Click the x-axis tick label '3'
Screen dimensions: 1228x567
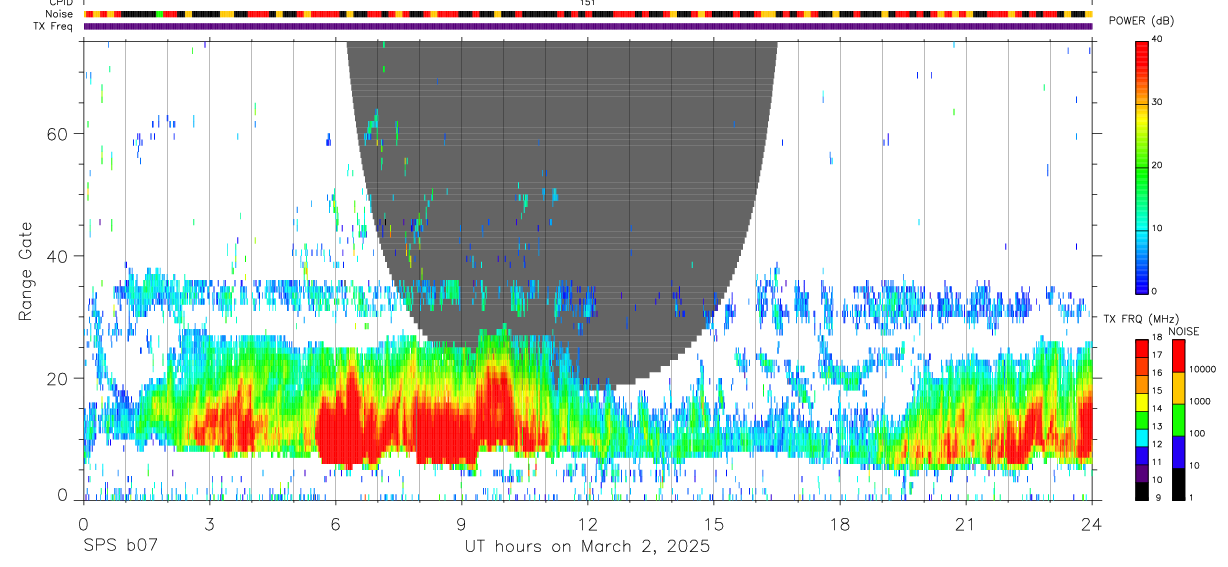coord(209,524)
